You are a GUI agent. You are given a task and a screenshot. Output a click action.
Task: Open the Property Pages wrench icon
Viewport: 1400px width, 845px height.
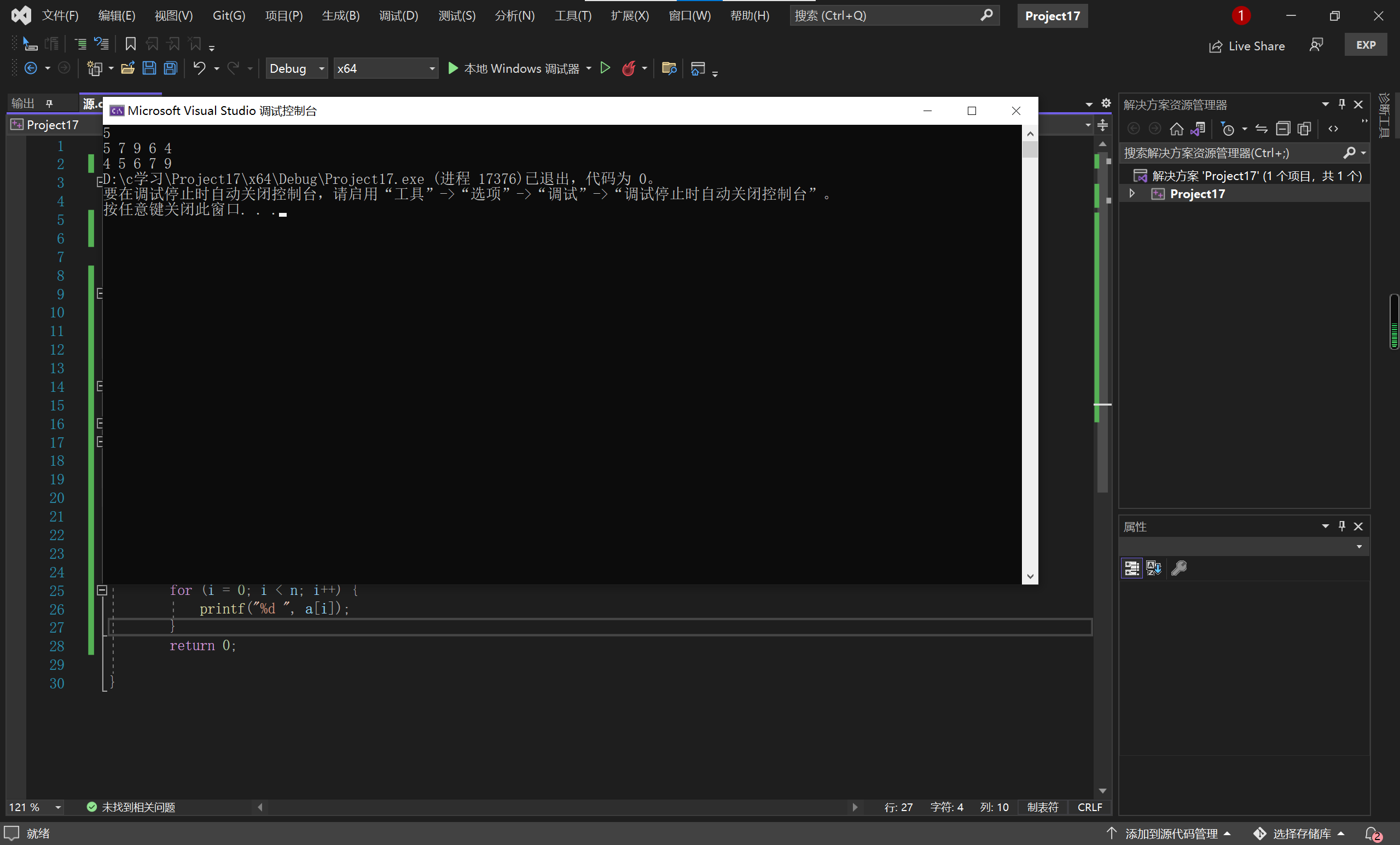point(1180,568)
